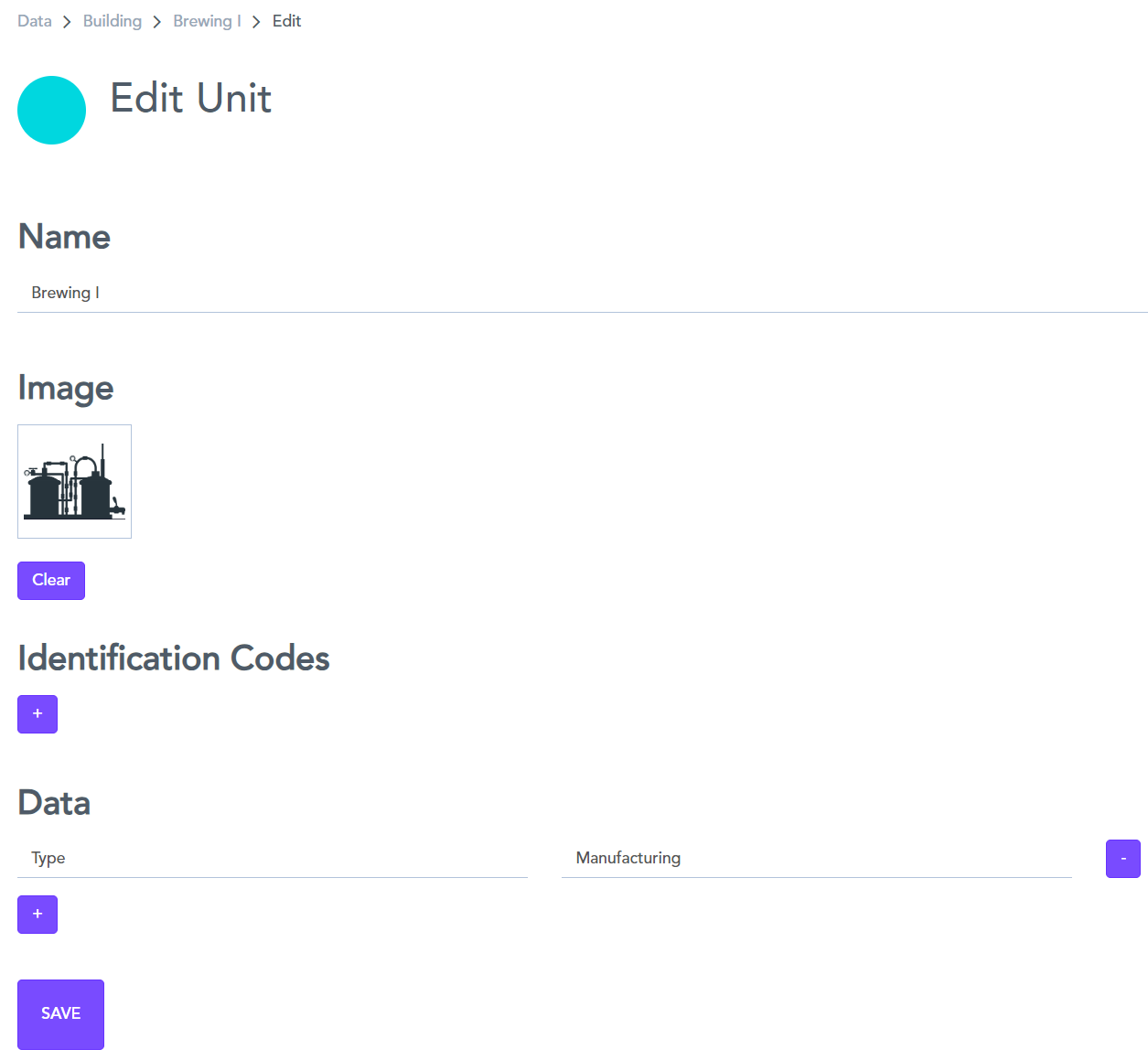Image resolution: width=1148 pixels, height=1060 pixels.
Task: Navigate to Data in breadcrumb
Action: click(x=35, y=21)
